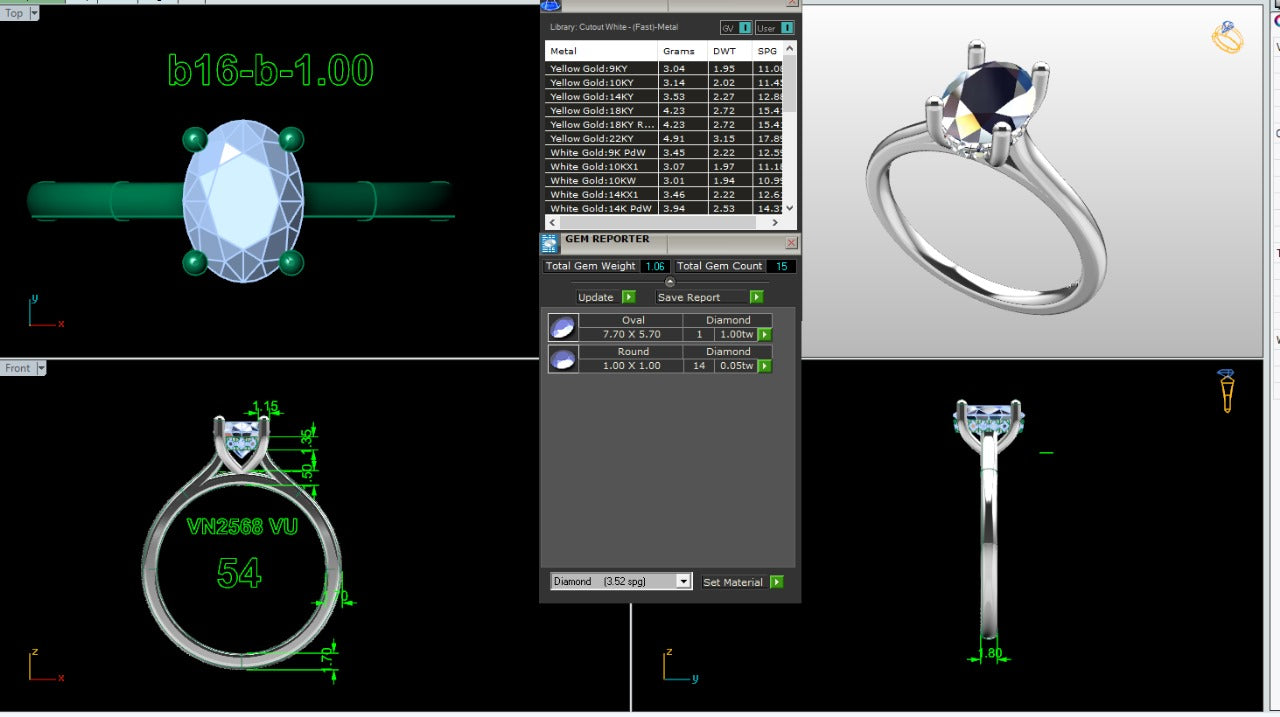This screenshot has width=1280, height=717.
Task: Click the 3.04 grams cell for 9KY
Action: point(682,68)
